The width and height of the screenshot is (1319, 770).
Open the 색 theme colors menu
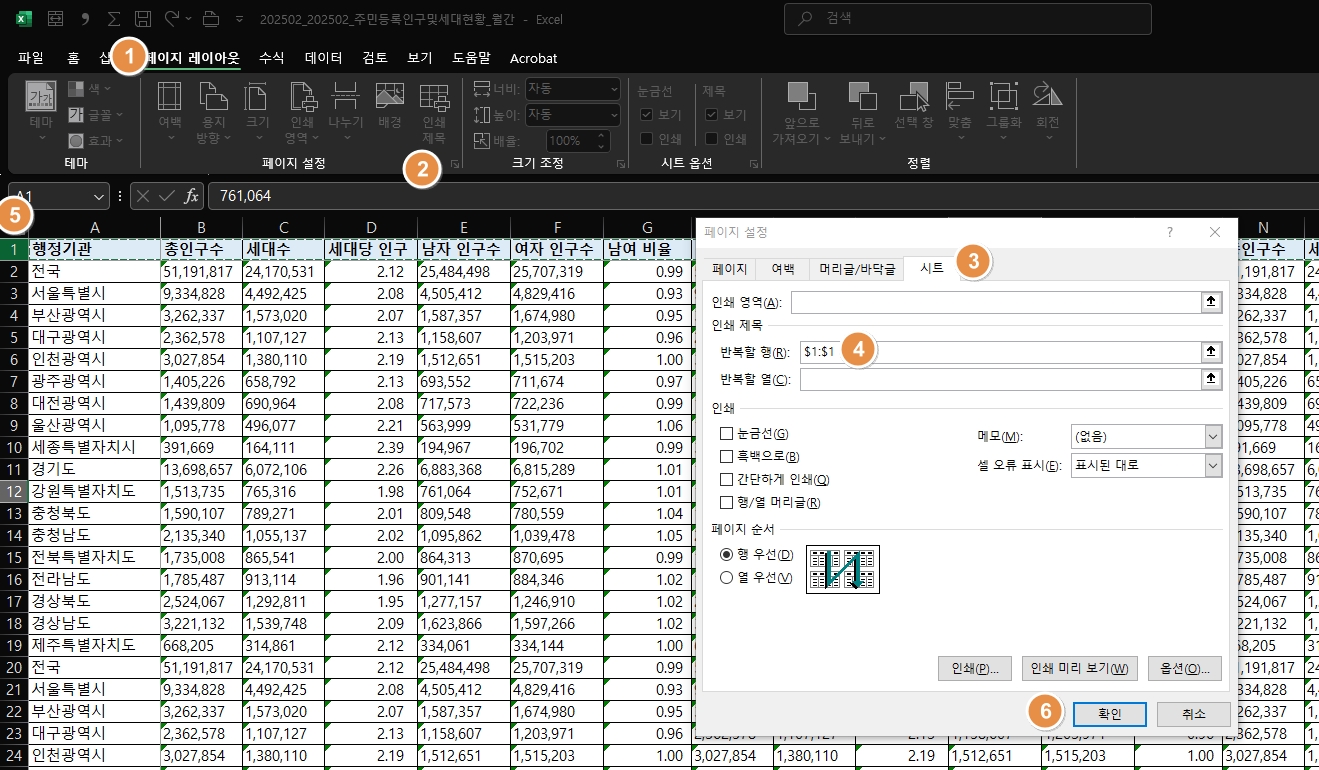[x=90, y=89]
